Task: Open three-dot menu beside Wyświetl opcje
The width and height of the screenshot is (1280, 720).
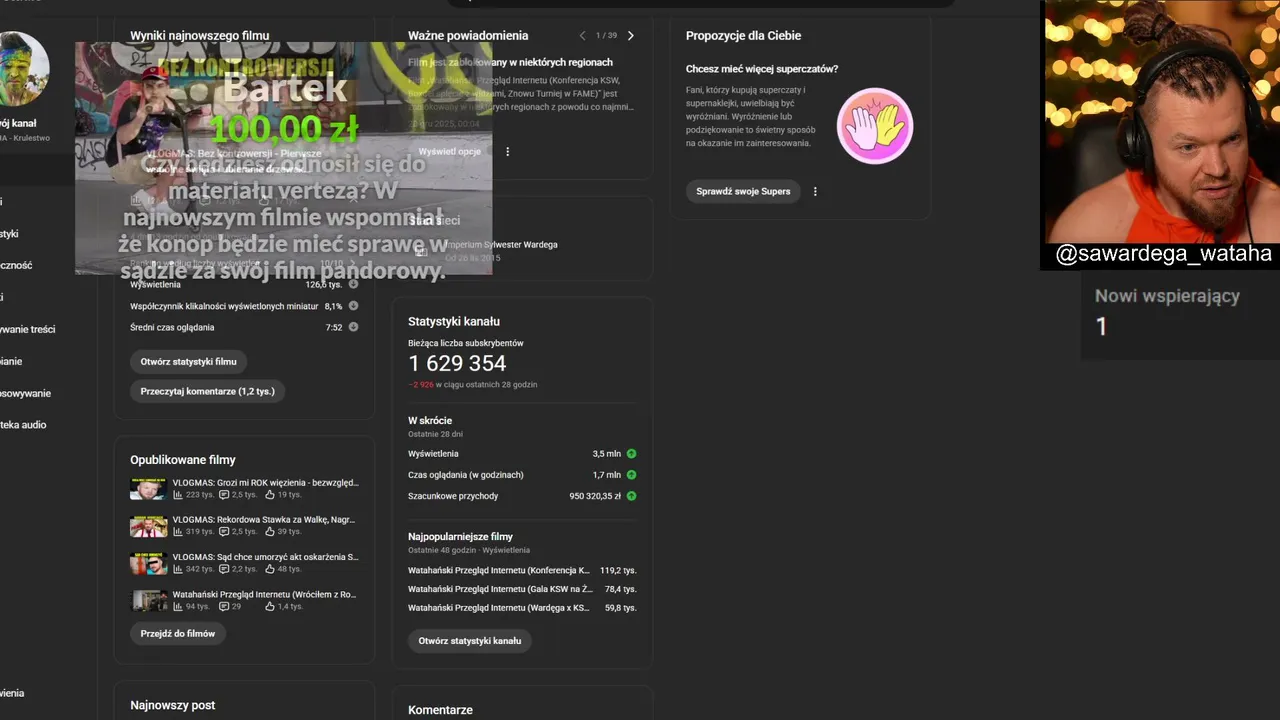Action: 507,152
